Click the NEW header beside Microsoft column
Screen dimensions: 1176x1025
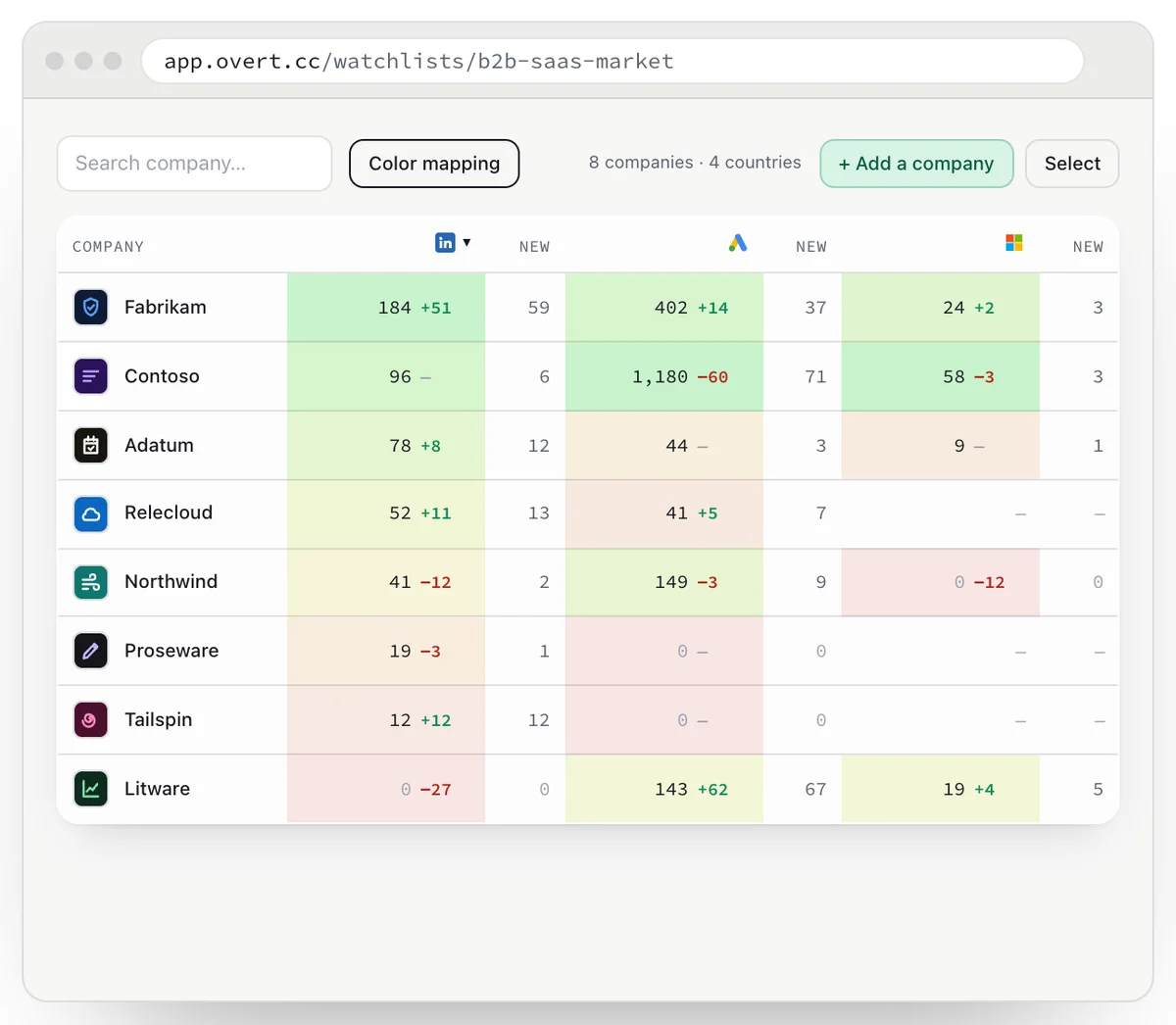[1088, 247]
